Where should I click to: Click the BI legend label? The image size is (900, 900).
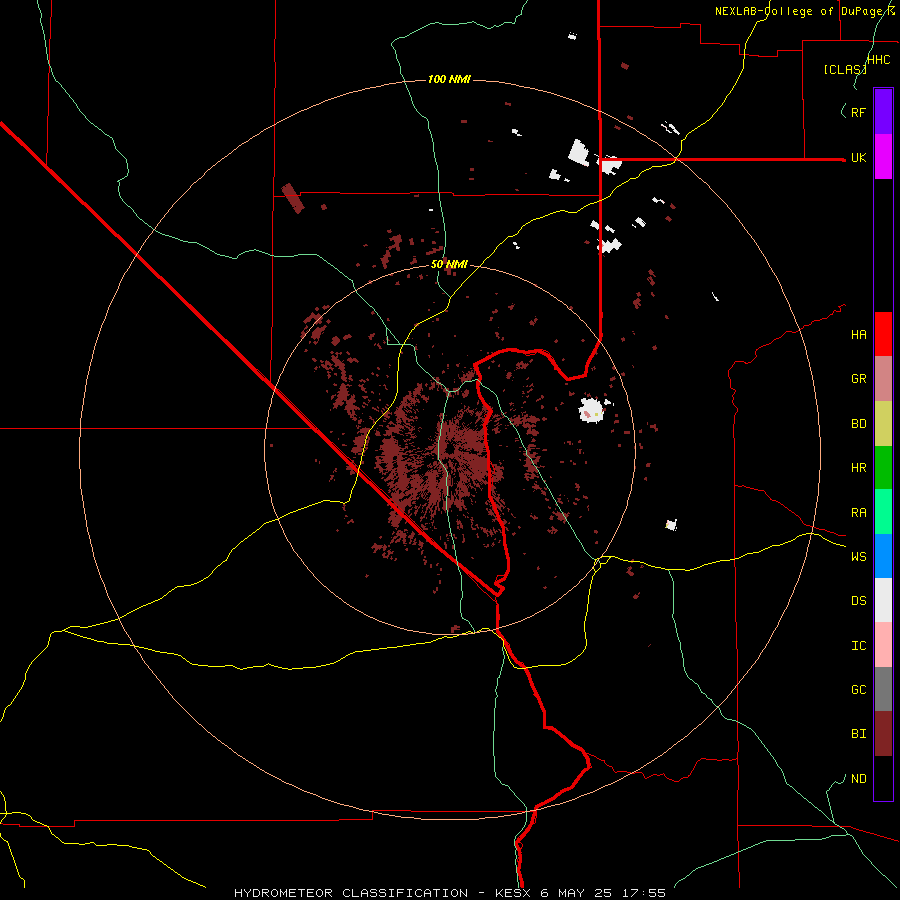tap(858, 734)
